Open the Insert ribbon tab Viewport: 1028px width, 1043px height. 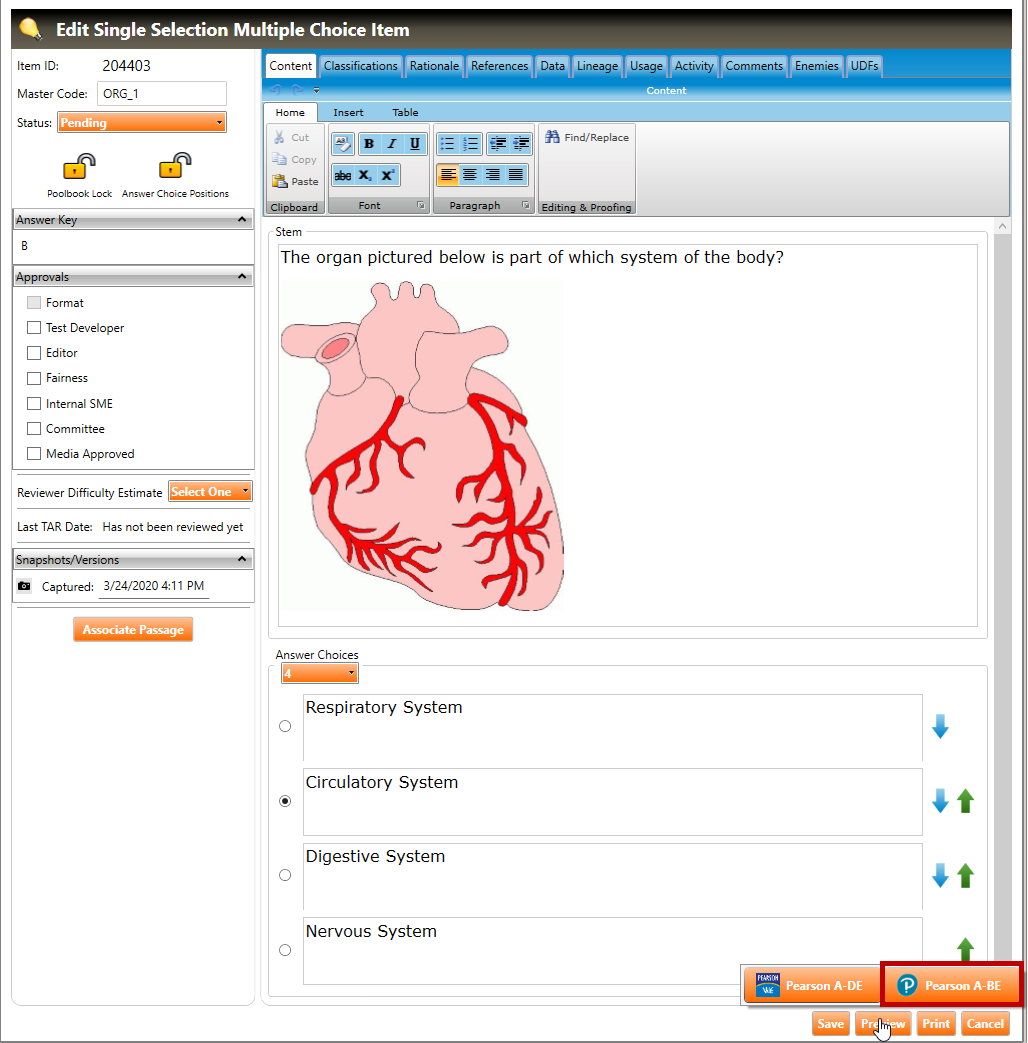[348, 113]
